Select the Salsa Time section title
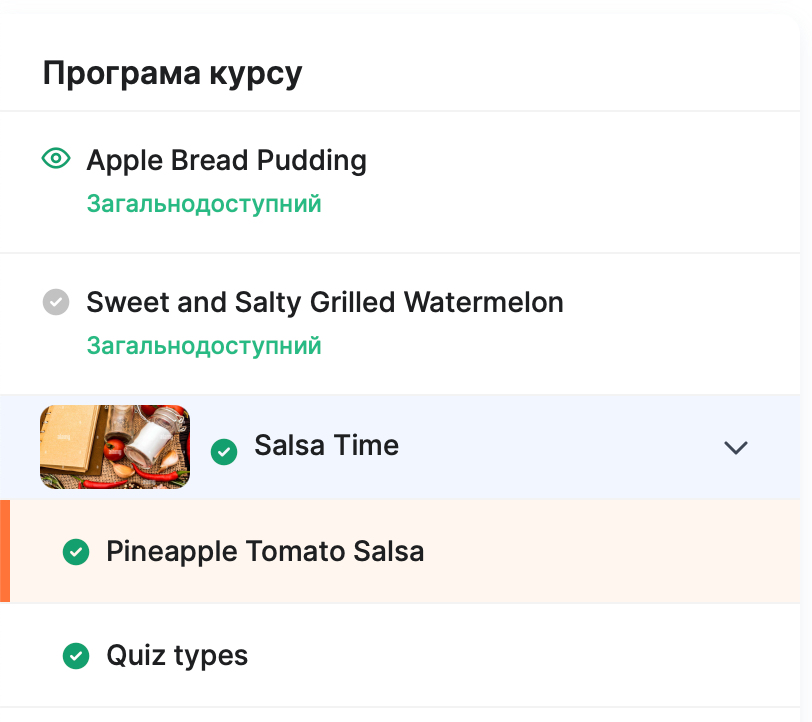812x722 pixels. click(x=326, y=446)
